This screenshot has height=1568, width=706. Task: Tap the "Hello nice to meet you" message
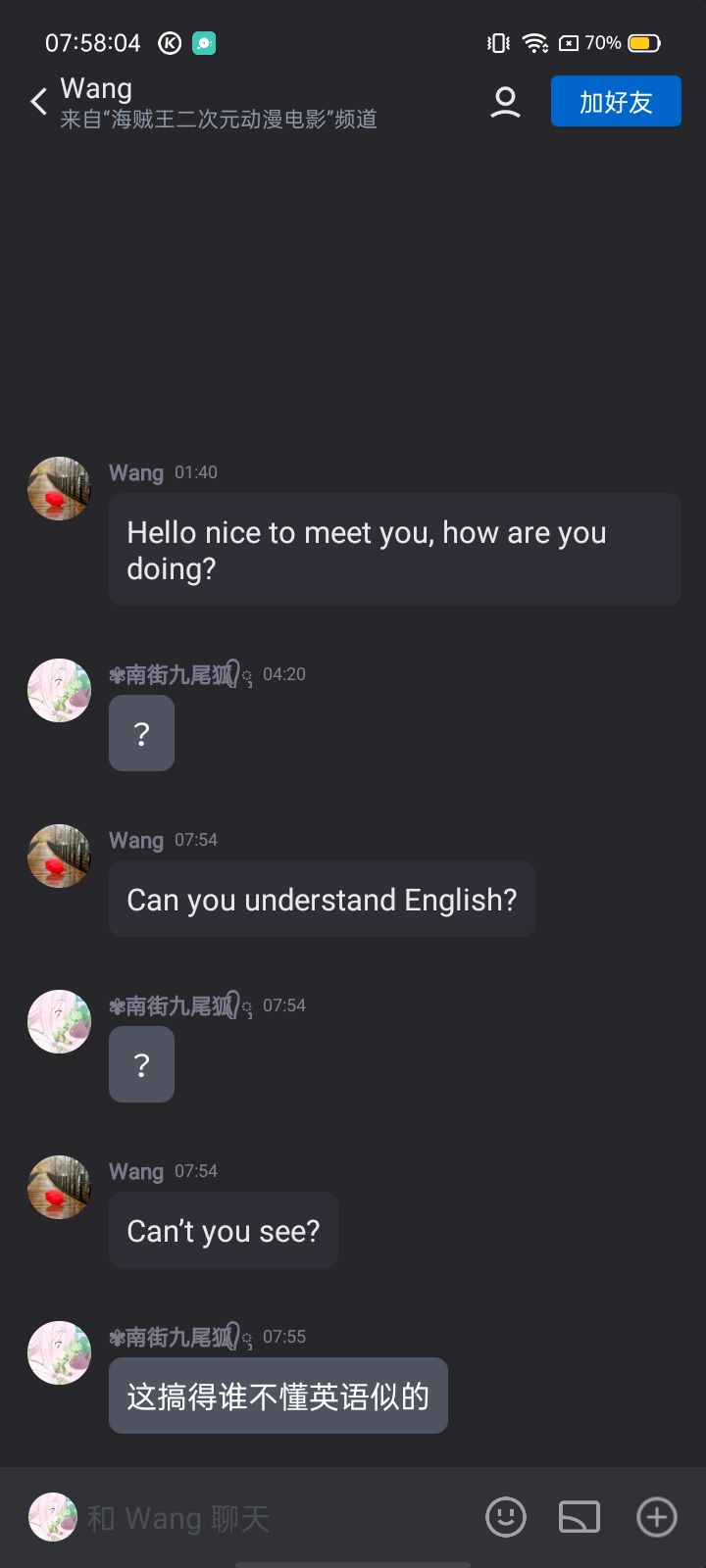394,550
